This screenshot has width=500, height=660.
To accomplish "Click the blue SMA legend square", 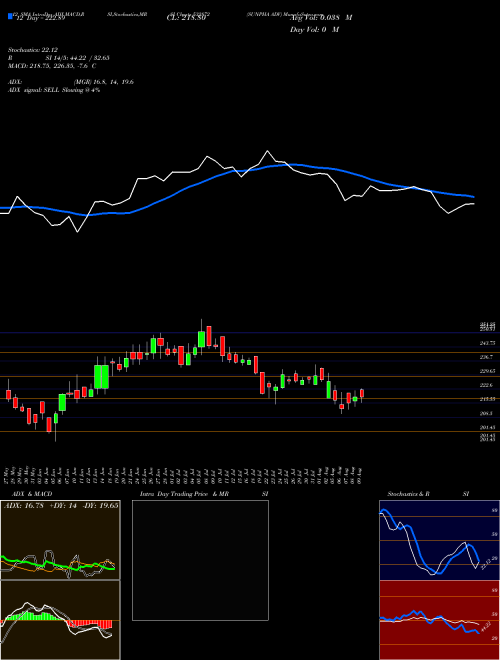I will point(11,16).
